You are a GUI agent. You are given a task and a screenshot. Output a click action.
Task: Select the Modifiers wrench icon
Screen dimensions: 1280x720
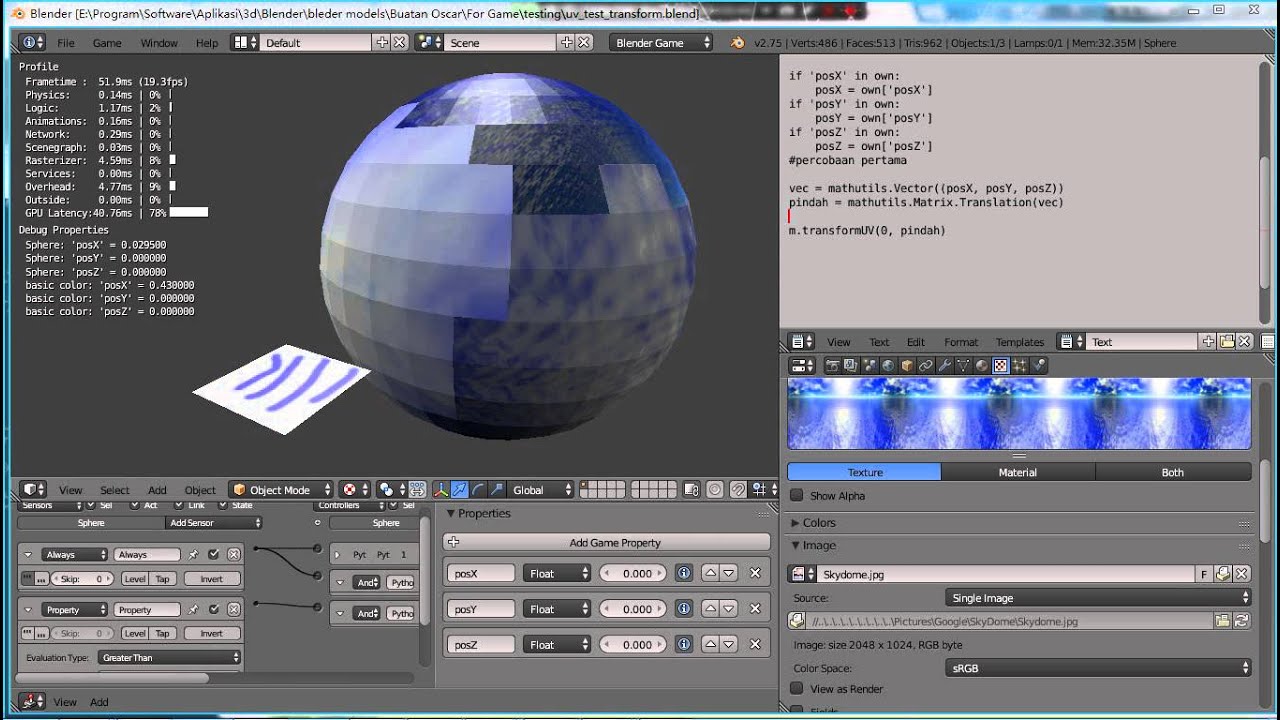[x=944, y=366]
